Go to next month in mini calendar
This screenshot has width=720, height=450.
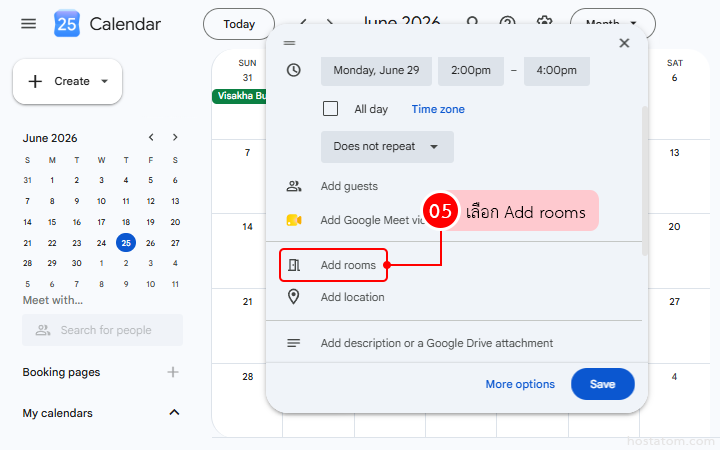coord(175,137)
